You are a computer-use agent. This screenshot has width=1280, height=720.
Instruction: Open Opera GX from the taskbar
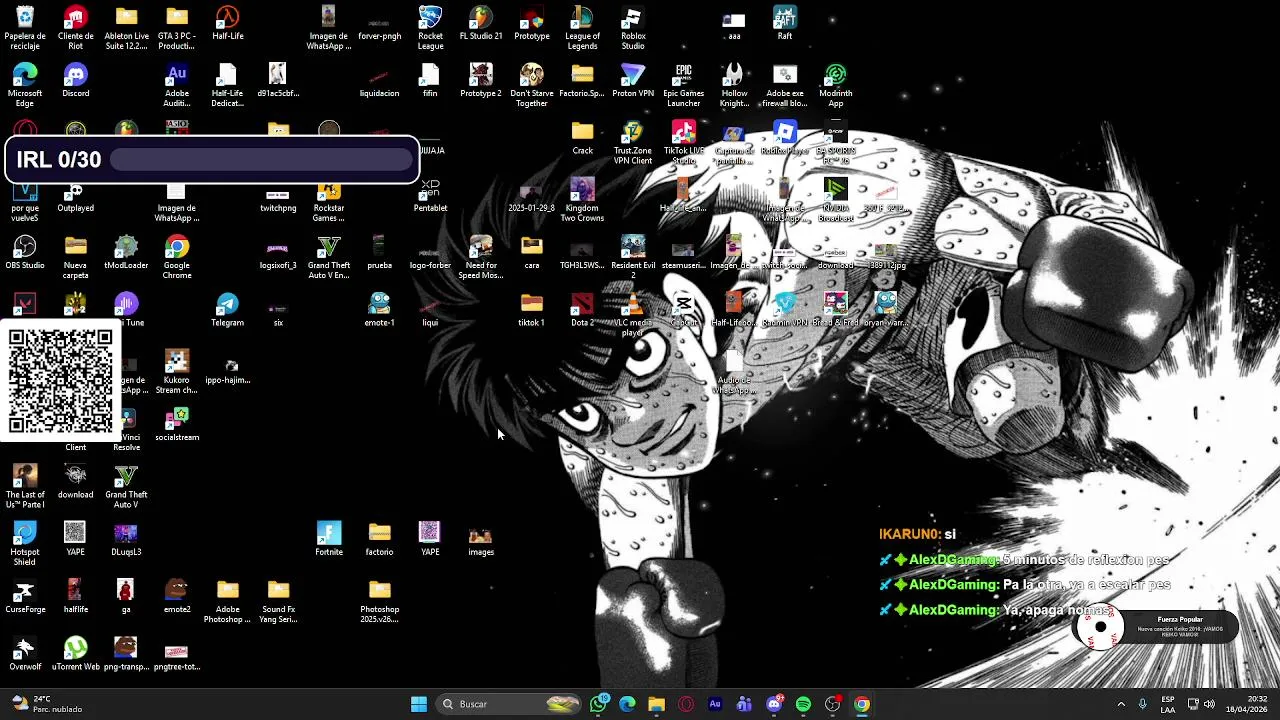coord(686,704)
